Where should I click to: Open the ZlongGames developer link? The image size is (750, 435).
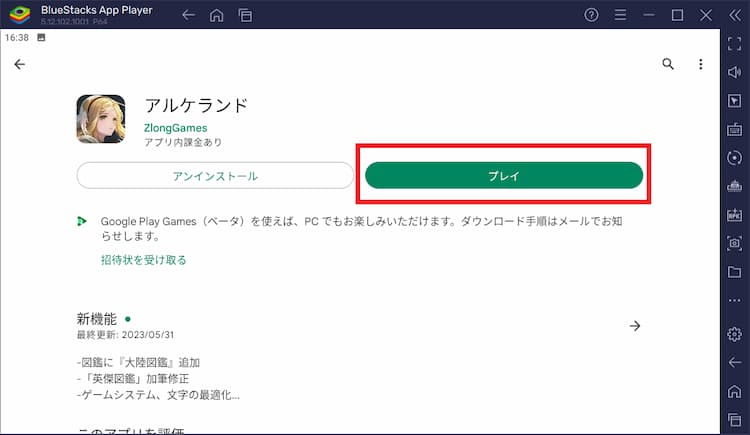point(176,128)
